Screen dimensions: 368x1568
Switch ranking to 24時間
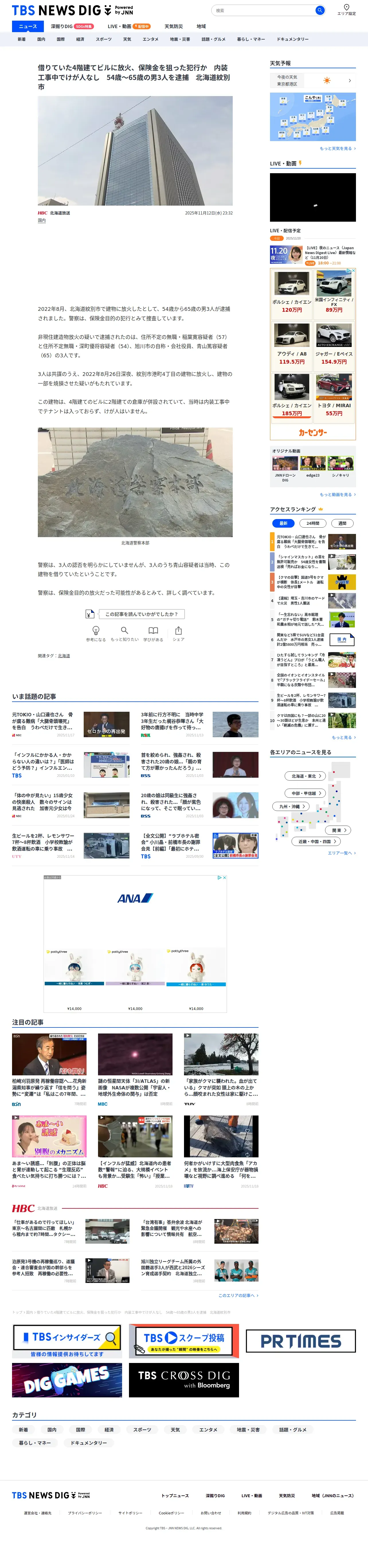313,523
